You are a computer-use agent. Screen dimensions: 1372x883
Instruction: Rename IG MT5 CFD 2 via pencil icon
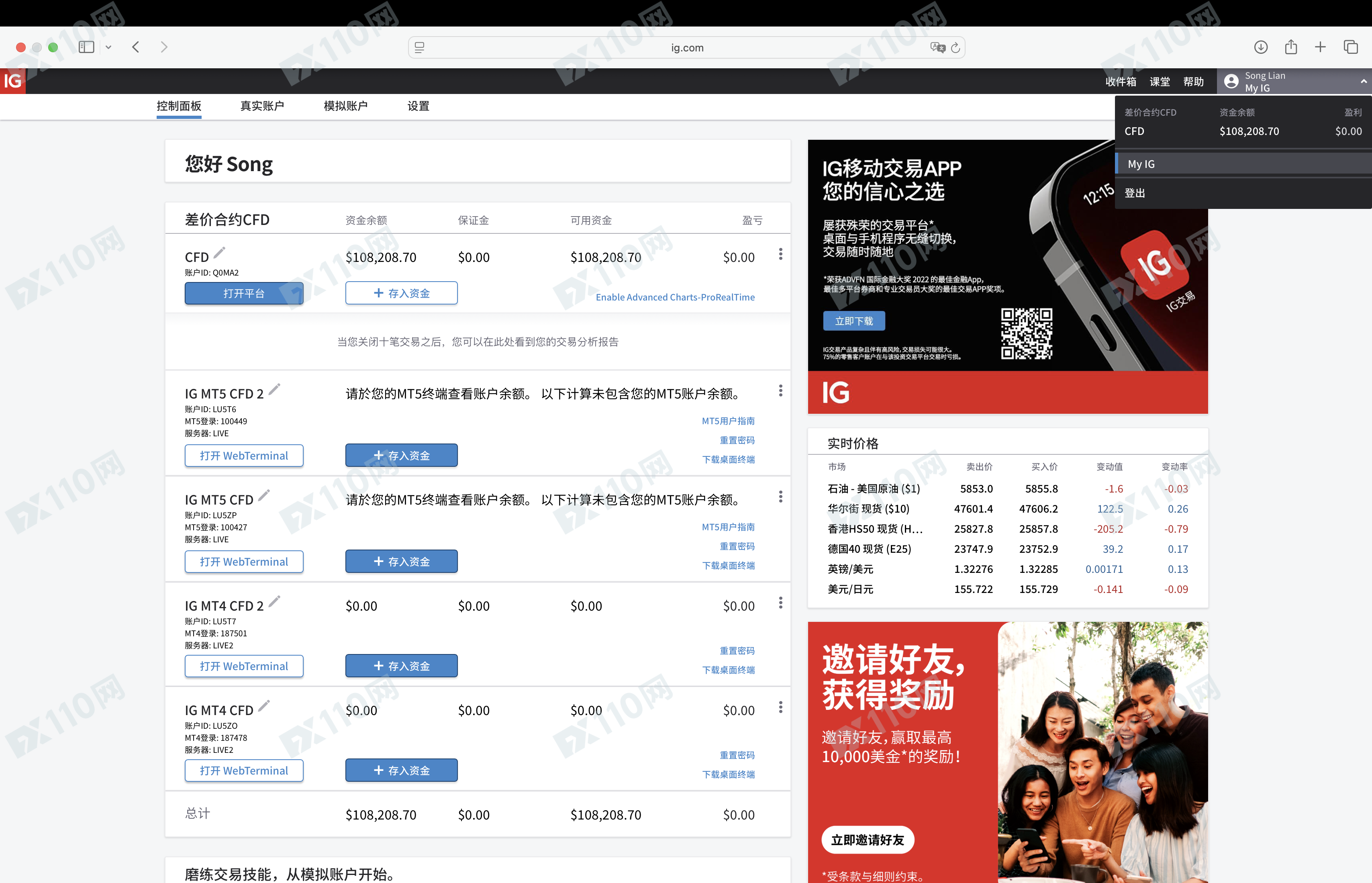pyautogui.click(x=274, y=389)
